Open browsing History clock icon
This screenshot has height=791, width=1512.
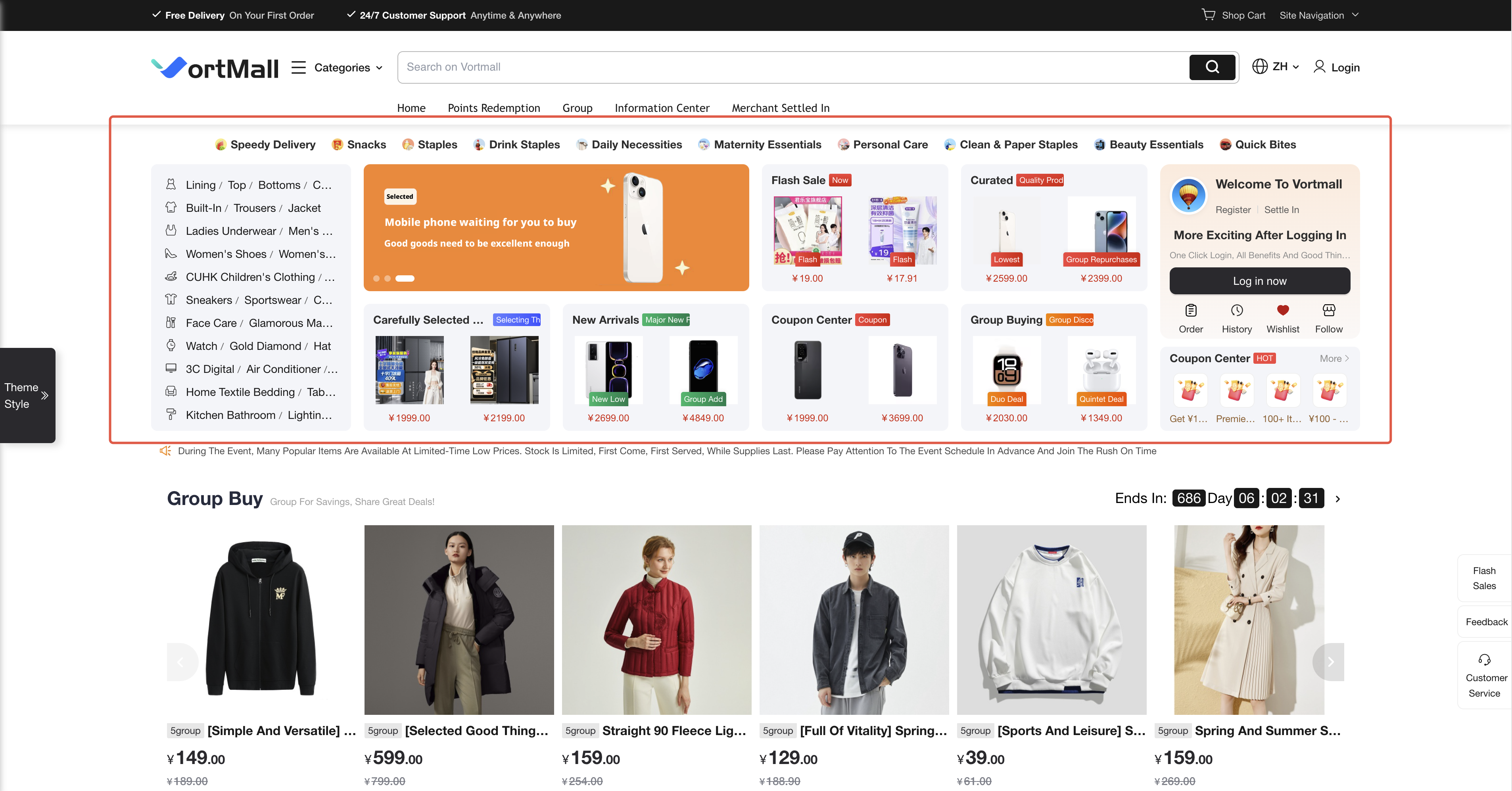[1236, 310]
